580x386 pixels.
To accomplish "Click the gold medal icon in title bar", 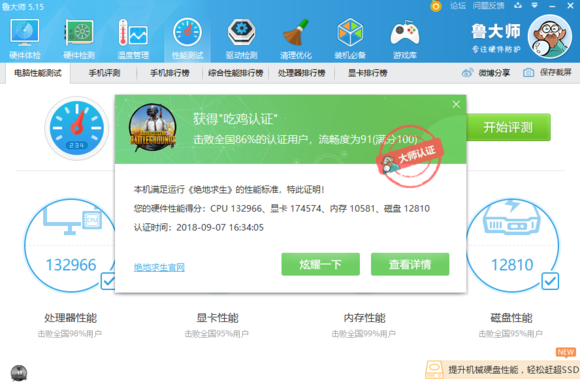I will point(436,6).
